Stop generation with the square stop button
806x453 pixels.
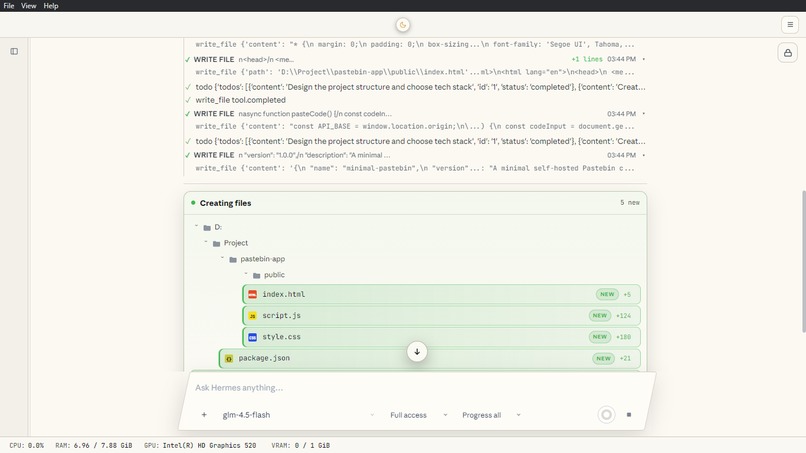629,414
